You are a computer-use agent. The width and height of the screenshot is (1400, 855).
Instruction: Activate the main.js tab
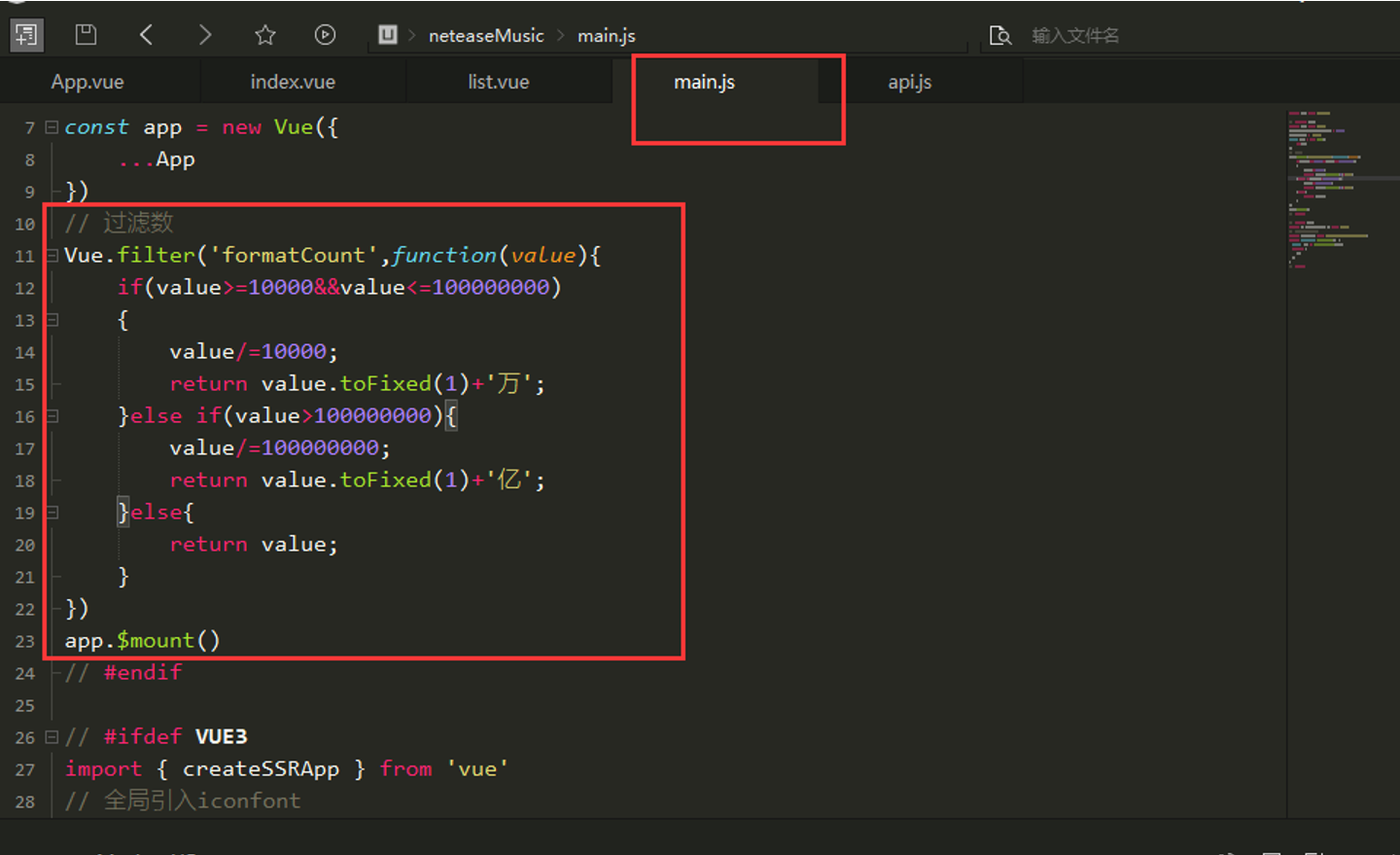[x=704, y=82]
